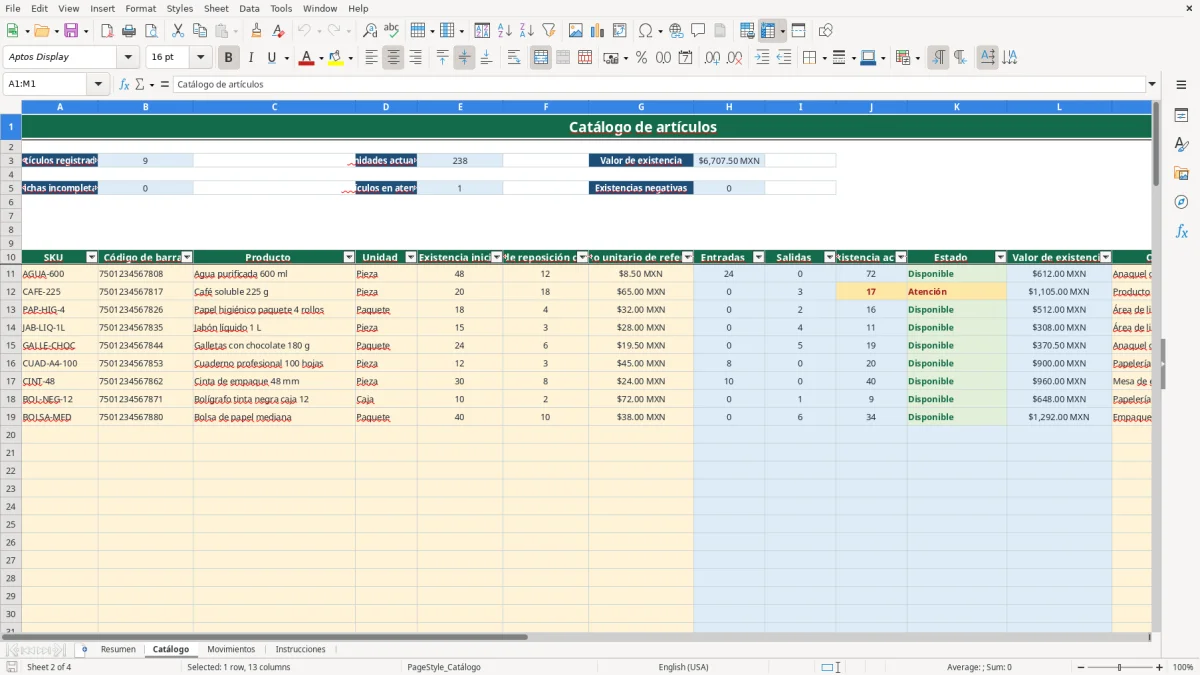Screen dimensions: 1200x675
Task: Click the Atención status cell
Action: coord(957,292)
